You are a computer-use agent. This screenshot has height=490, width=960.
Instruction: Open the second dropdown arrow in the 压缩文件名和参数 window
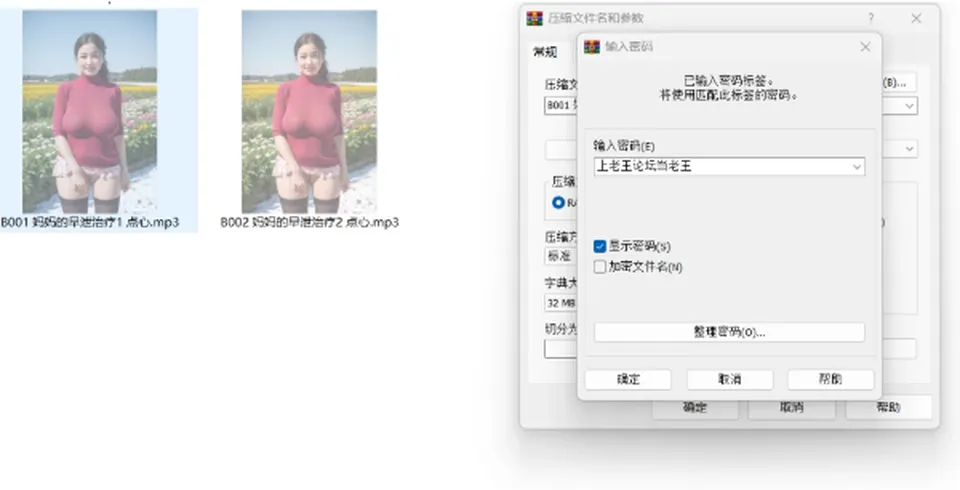[x=910, y=149]
